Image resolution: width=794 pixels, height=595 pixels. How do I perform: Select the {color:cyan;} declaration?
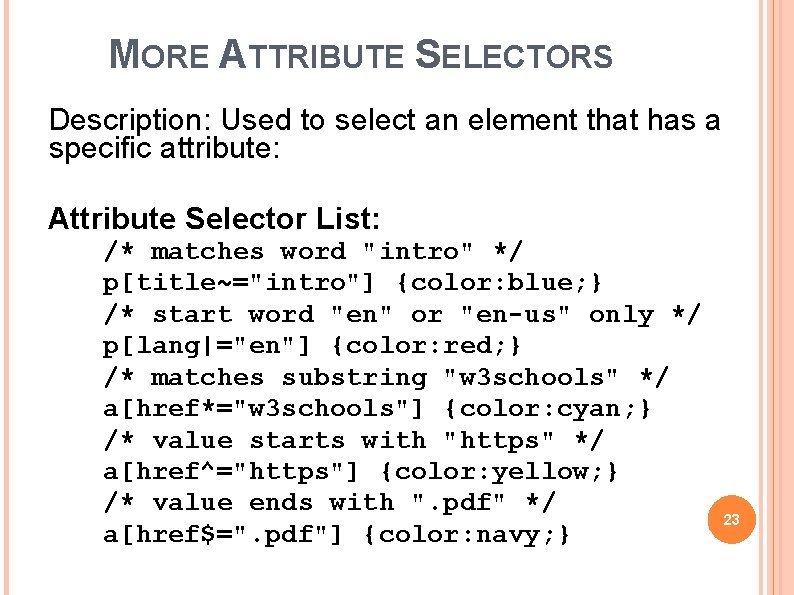(x=549, y=409)
